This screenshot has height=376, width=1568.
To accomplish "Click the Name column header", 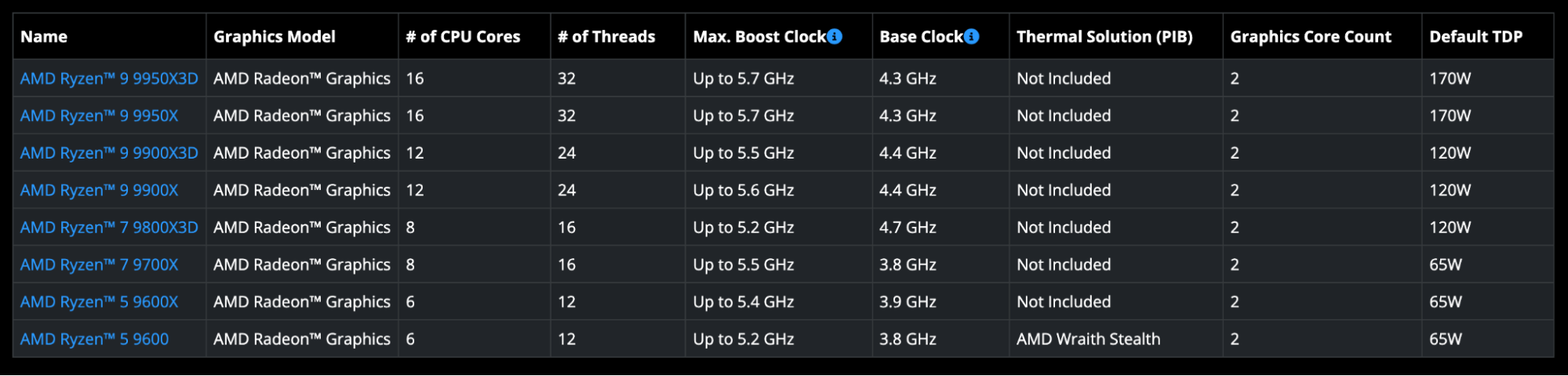I will coord(44,36).
